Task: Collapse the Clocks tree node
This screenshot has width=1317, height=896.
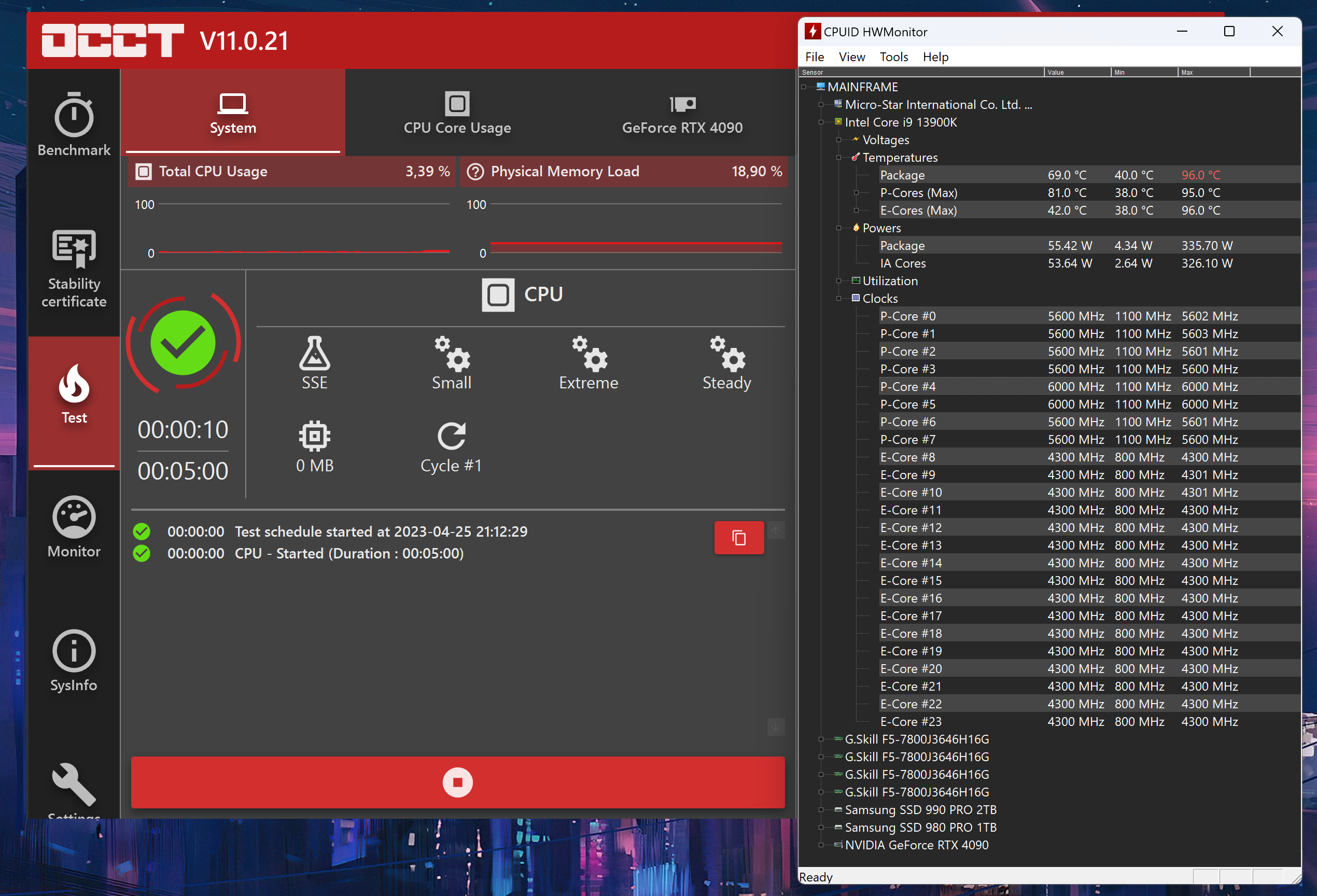Action: point(839,299)
